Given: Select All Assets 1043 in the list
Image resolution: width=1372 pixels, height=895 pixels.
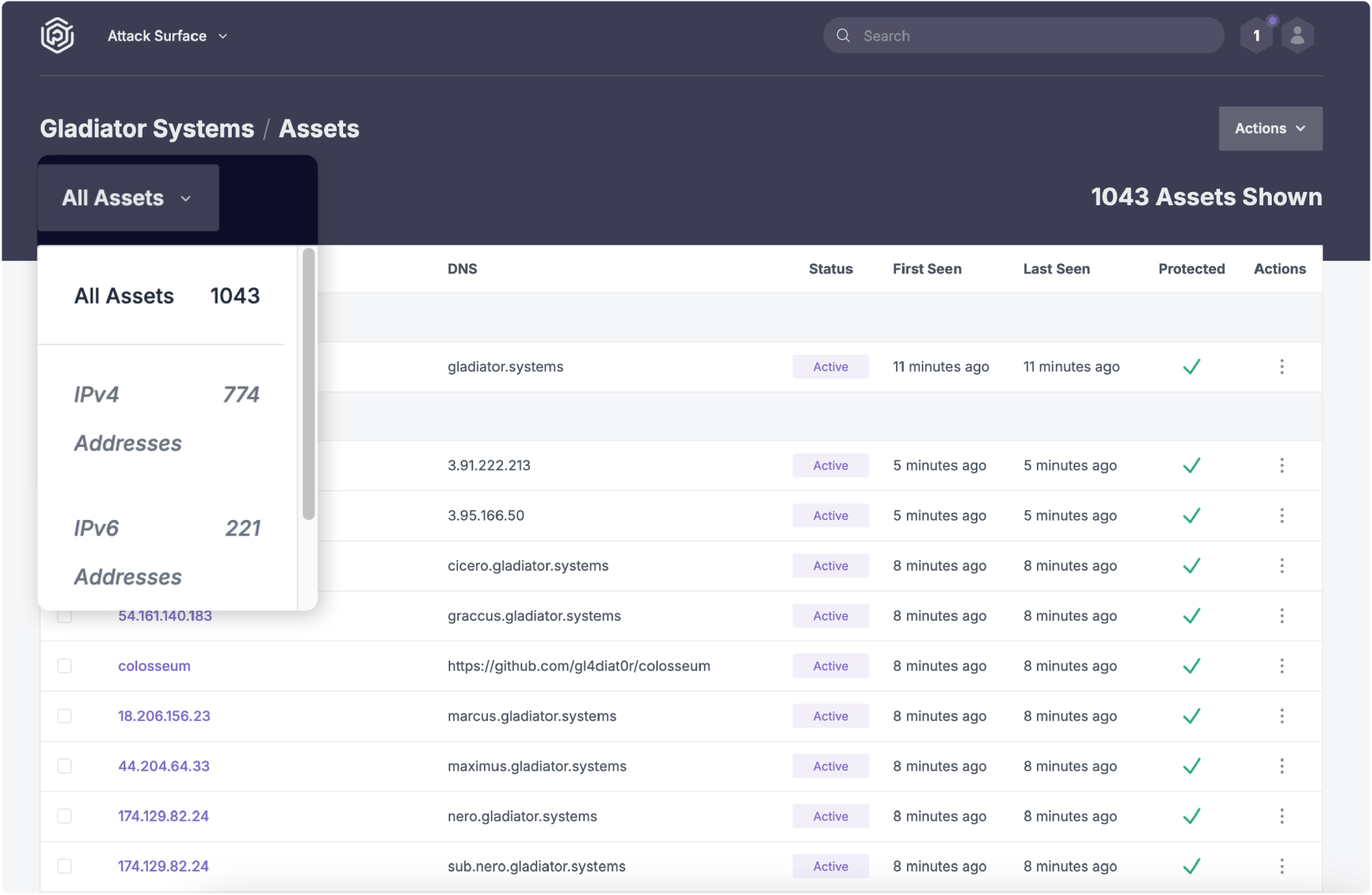Looking at the screenshot, I should 167,296.
